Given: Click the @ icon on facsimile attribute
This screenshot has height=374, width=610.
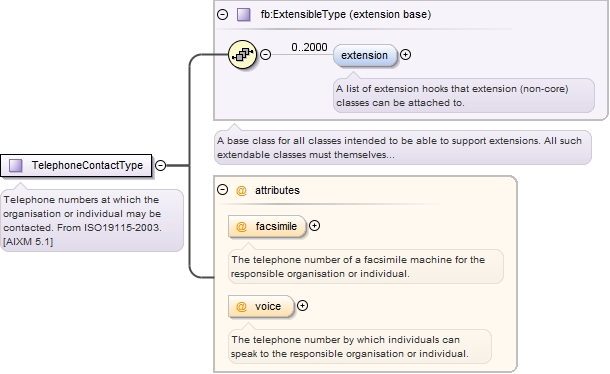Looking at the screenshot, I should [x=241, y=227].
